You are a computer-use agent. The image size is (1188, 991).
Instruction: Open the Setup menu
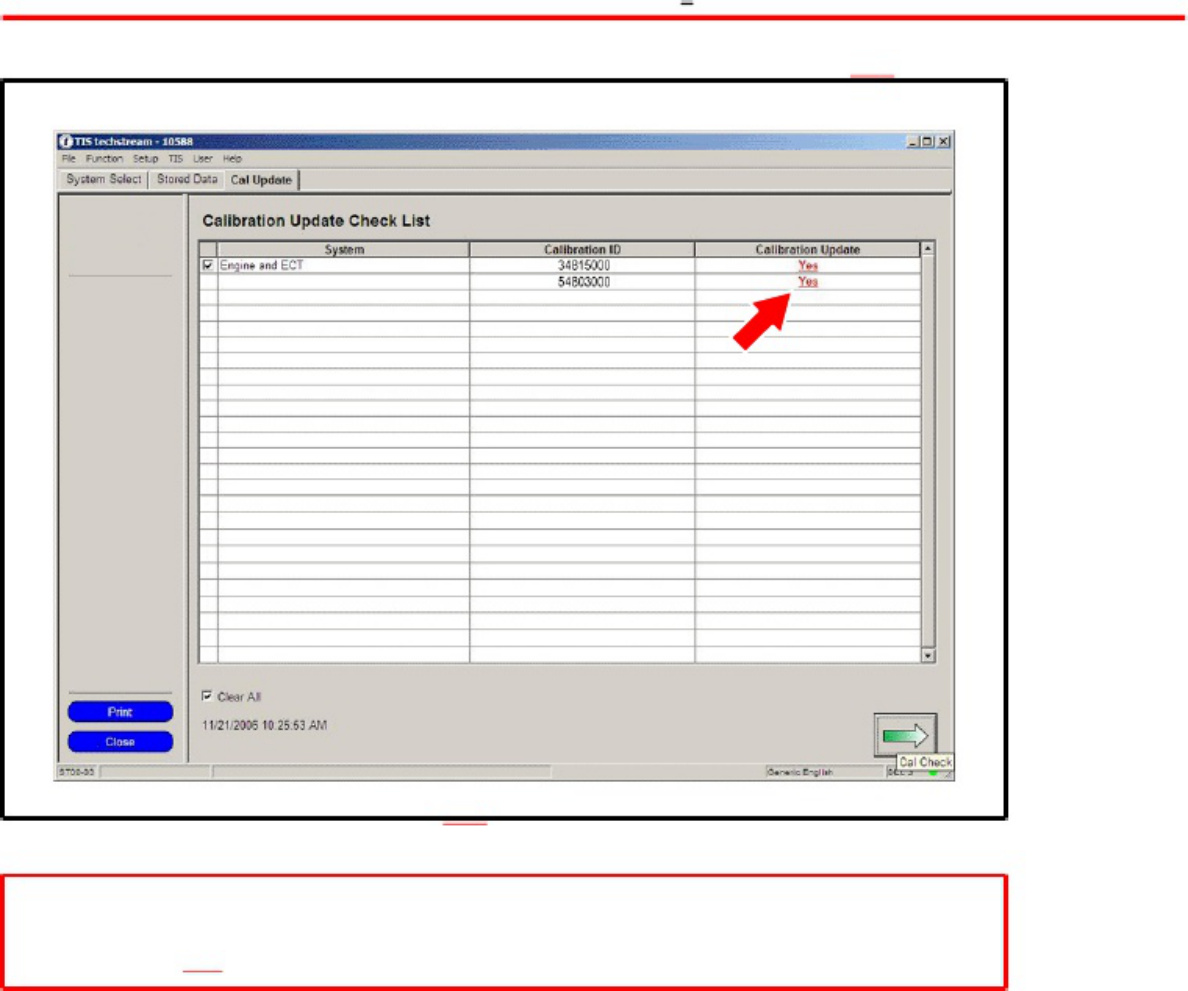click(145, 158)
